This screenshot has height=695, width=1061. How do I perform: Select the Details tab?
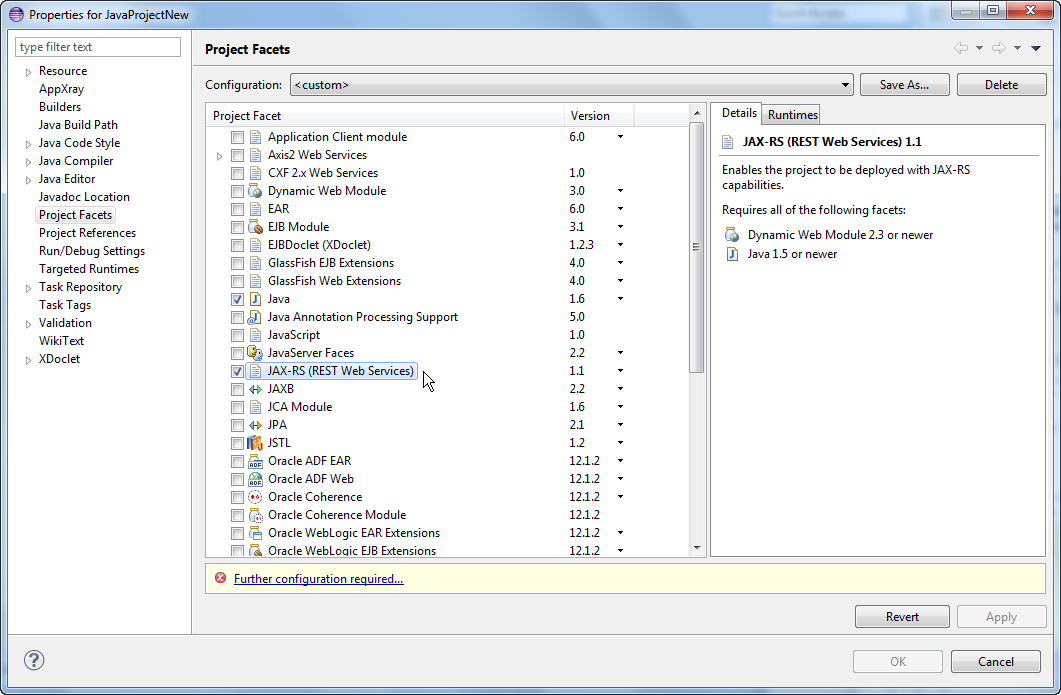click(738, 113)
